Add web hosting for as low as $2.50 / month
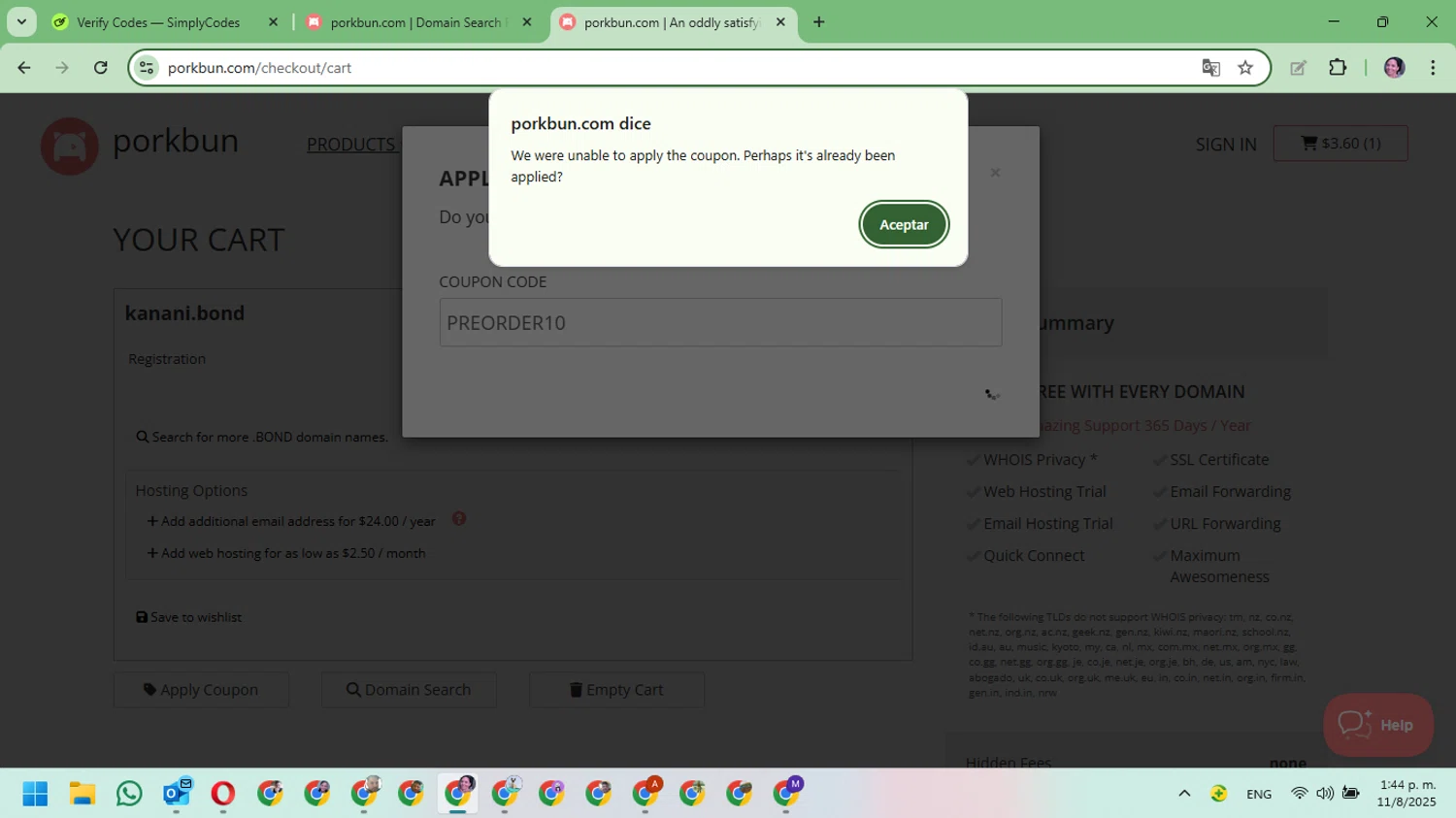 click(286, 553)
